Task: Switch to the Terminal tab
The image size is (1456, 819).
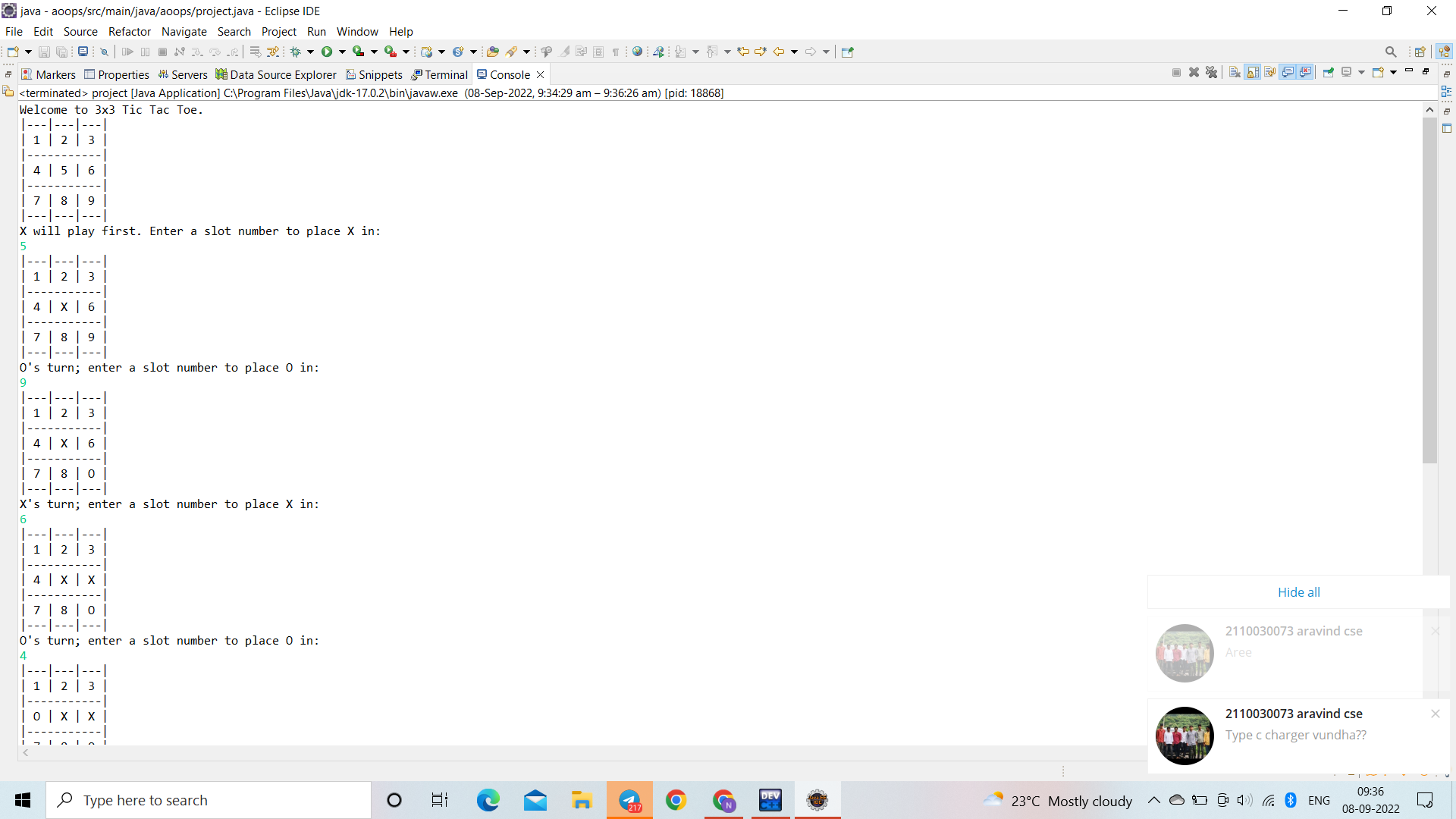Action: click(x=440, y=74)
